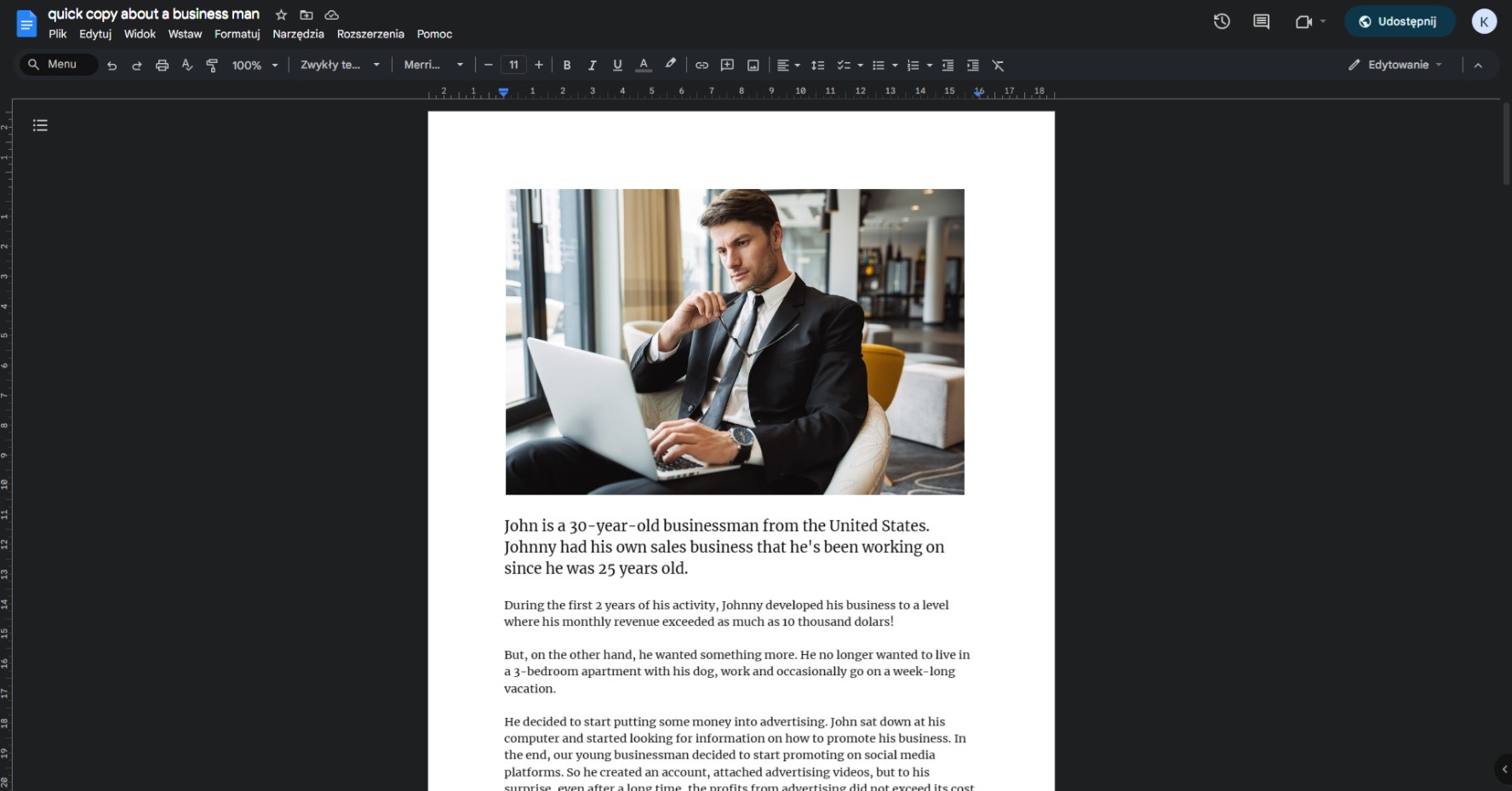The image size is (1512, 791).
Task: Insert a link with the link icon
Action: tap(702, 65)
